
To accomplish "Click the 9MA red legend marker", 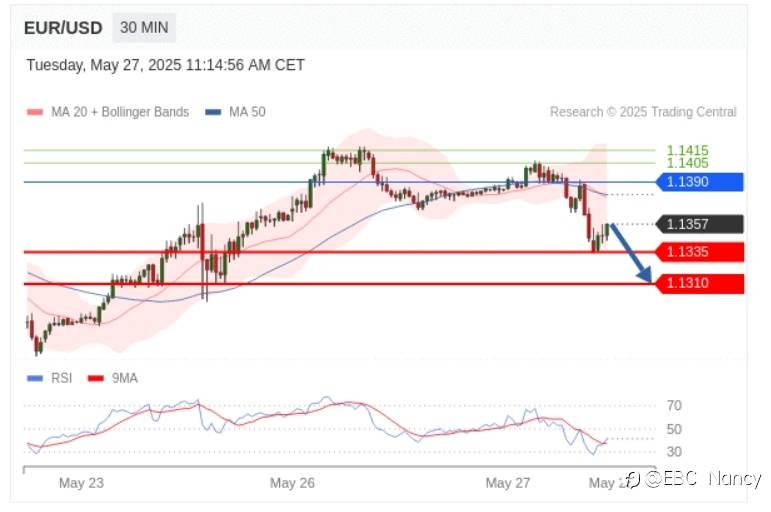I will pos(96,379).
